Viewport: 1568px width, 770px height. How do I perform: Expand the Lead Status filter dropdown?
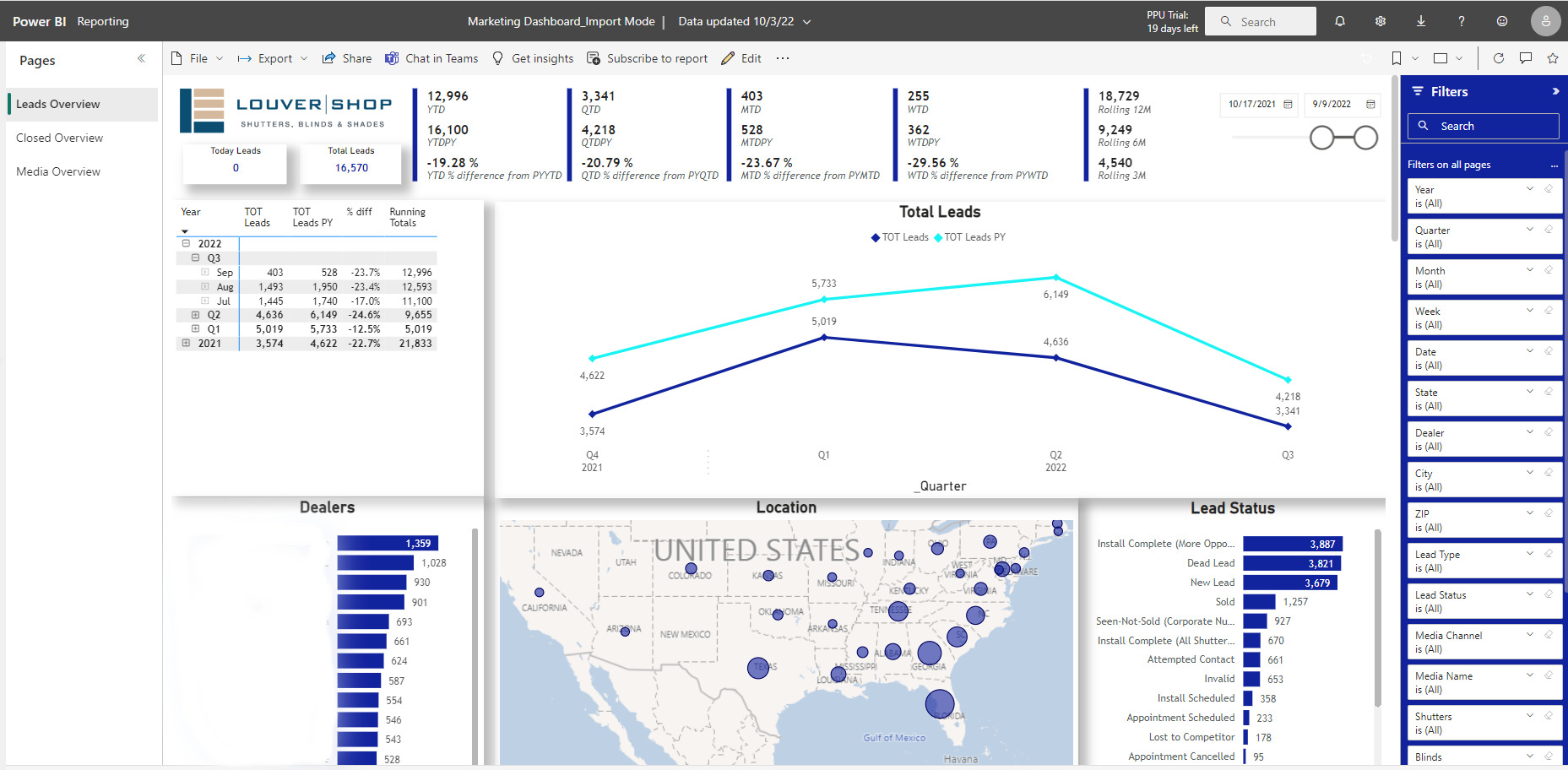[1530, 594]
